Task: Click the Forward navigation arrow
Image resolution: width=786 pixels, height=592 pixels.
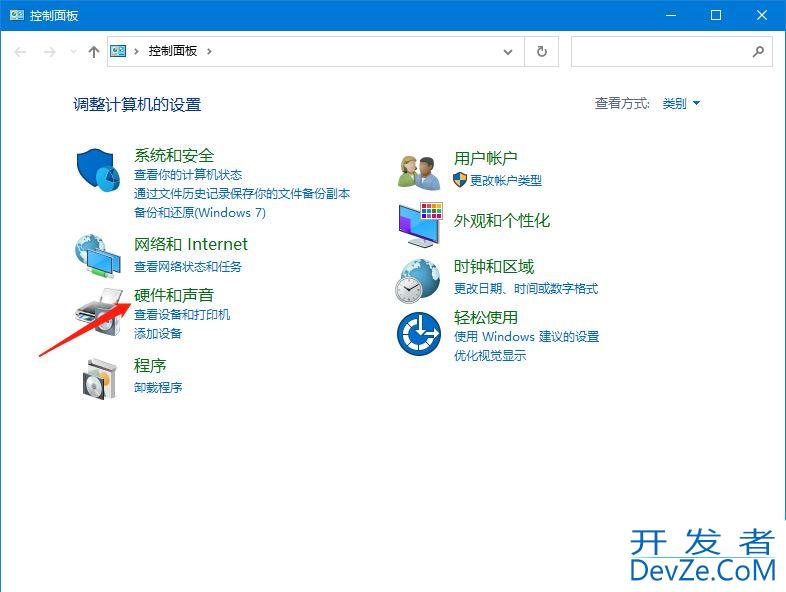Action: click(x=49, y=52)
